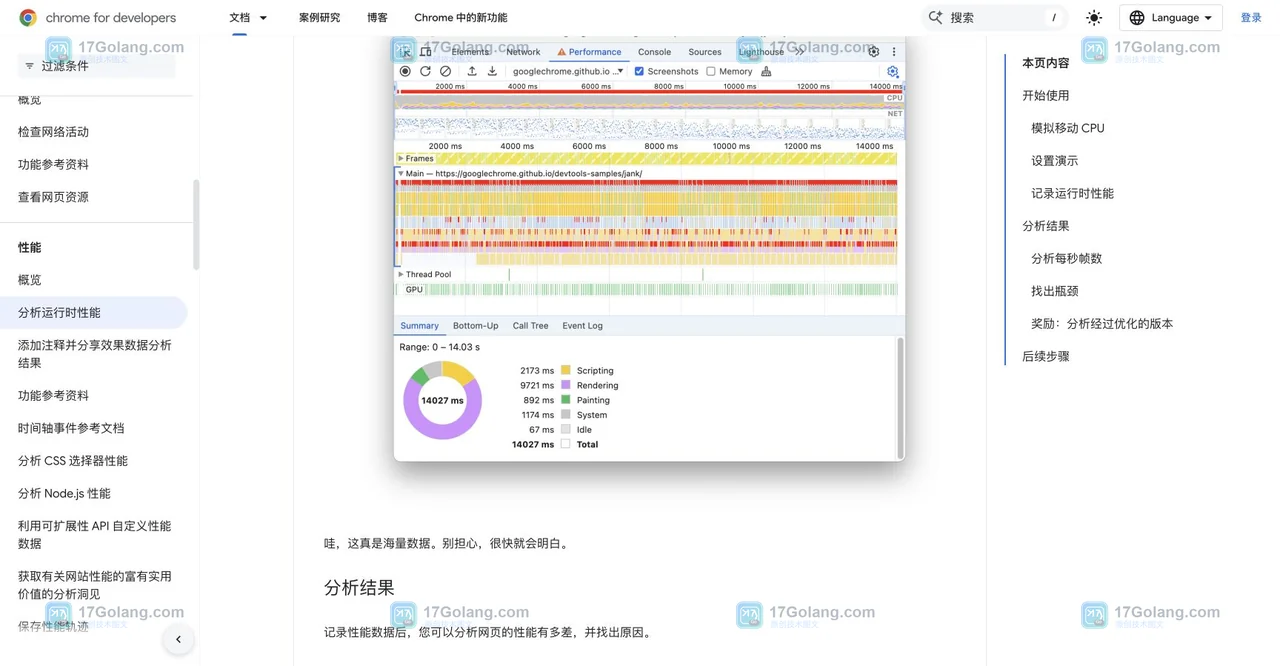Image resolution: width=1280 pixels, height=666 pixels.
Task: Switch to the Sources tab
Action: (705, 52)
